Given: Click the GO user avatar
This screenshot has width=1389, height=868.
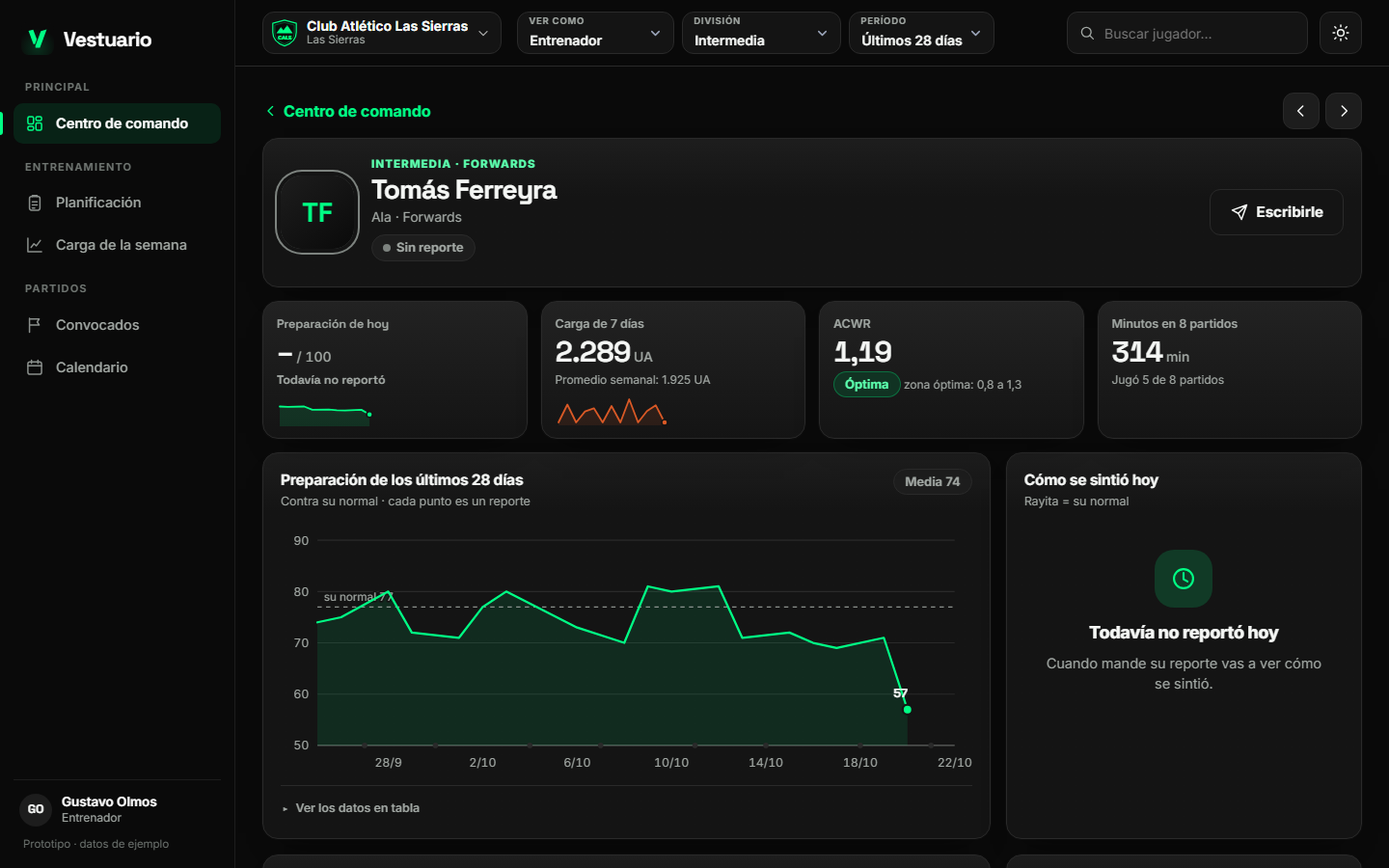Looking at the screenshot, I should click(x=36, y=809).
